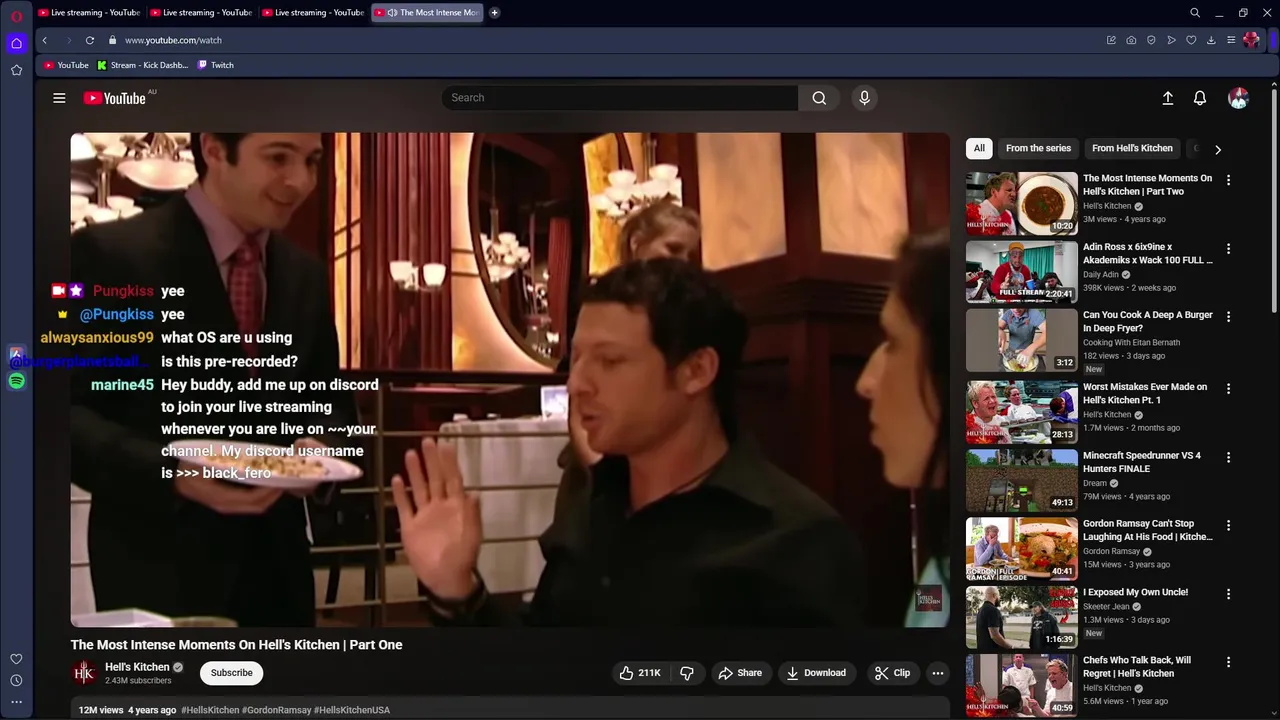This screenshot has width=1280, height=720.
Task: Open #HellsKitchen hashtag link
Action: point(210,710)
